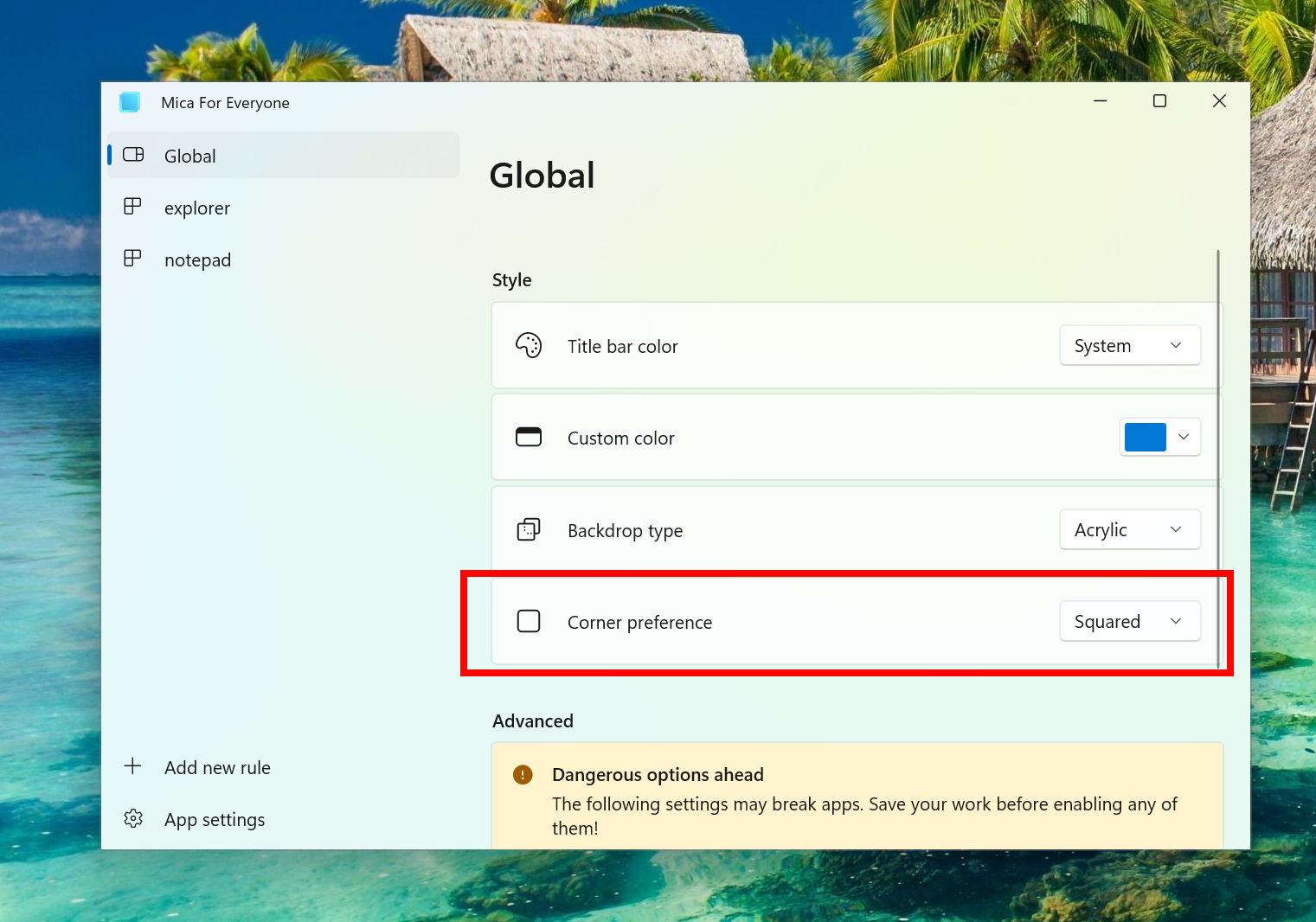This screenshot has height=922, width=1316.
Task: Click the explorer rule icon
Action: click(132, 207)
